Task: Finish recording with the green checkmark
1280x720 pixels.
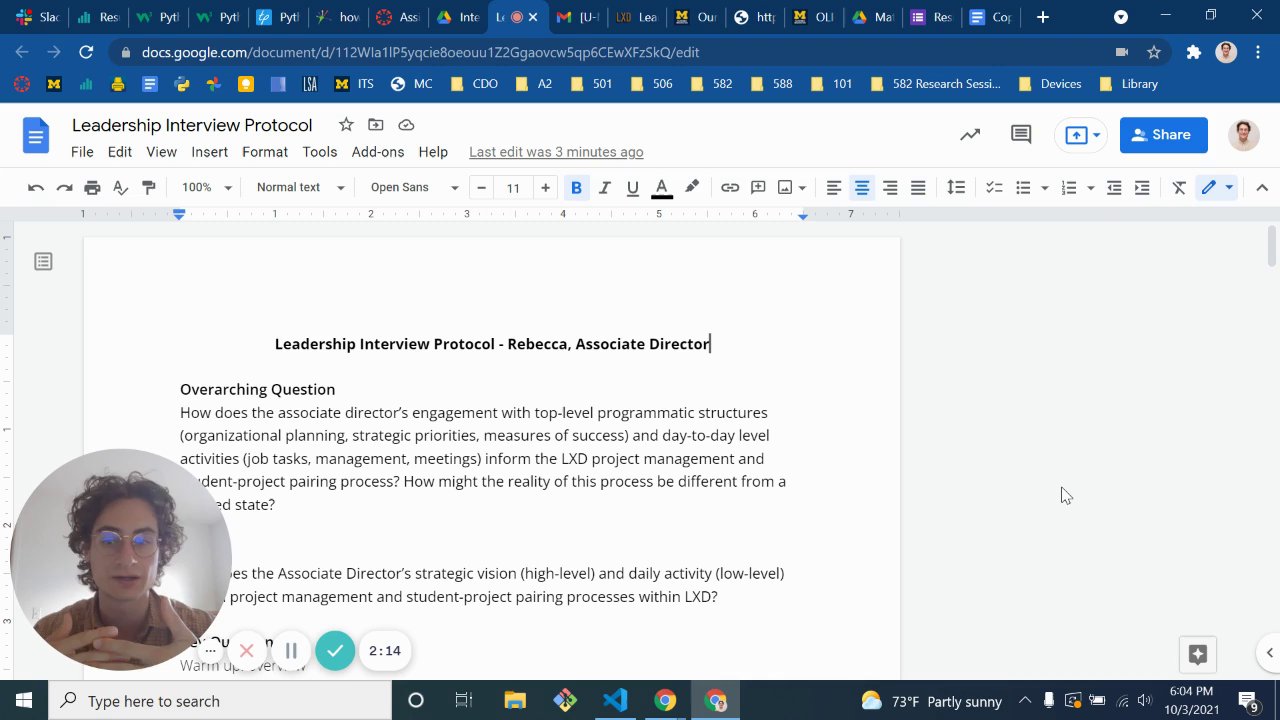Action: [335, 651]
